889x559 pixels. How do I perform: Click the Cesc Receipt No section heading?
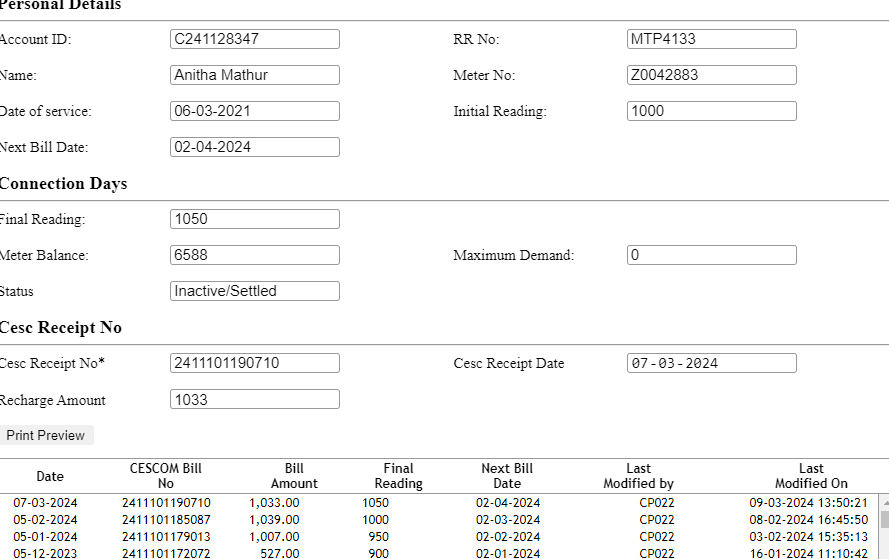pos(60,328)
